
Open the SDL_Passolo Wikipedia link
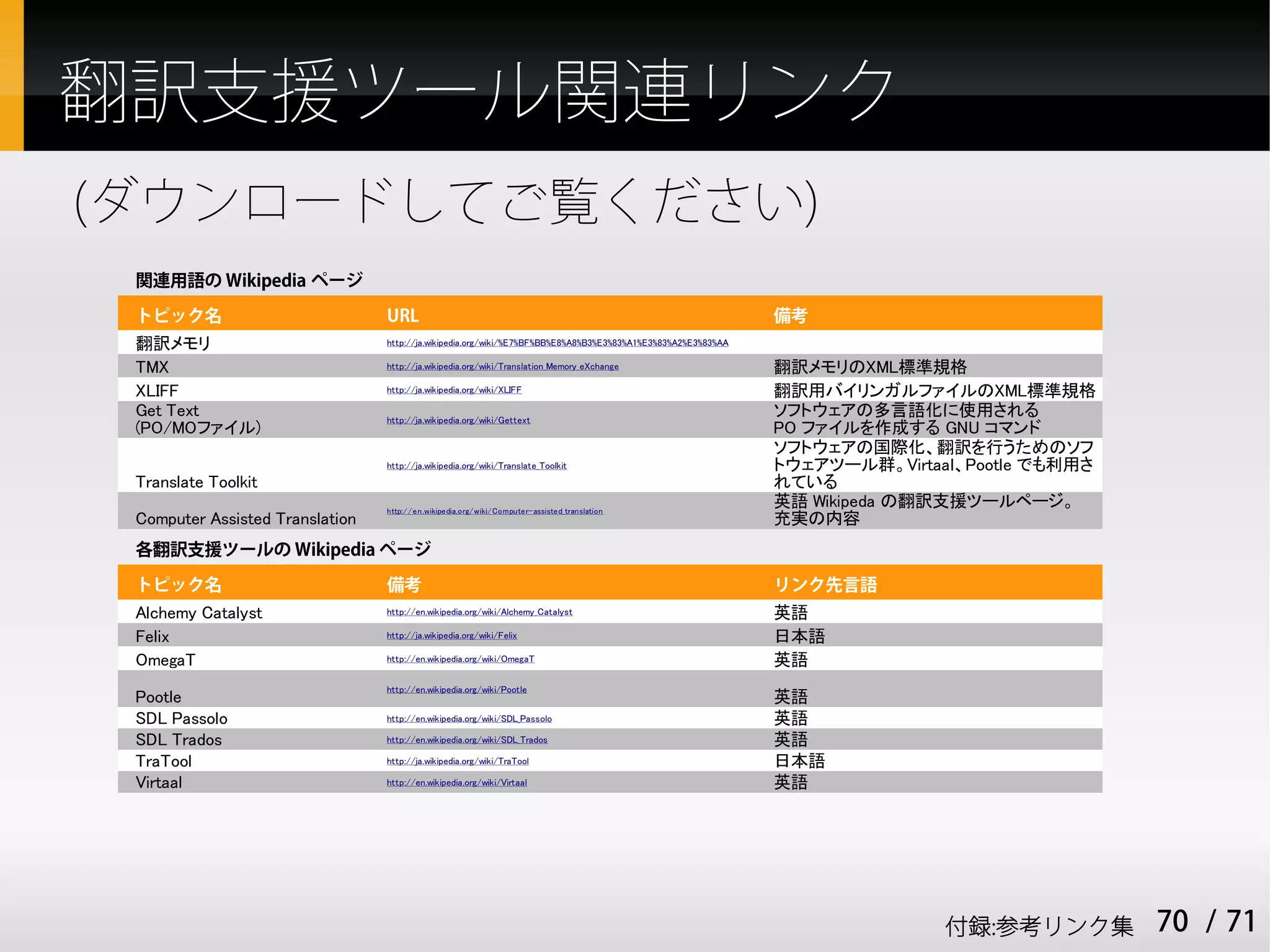pos(469,719)
